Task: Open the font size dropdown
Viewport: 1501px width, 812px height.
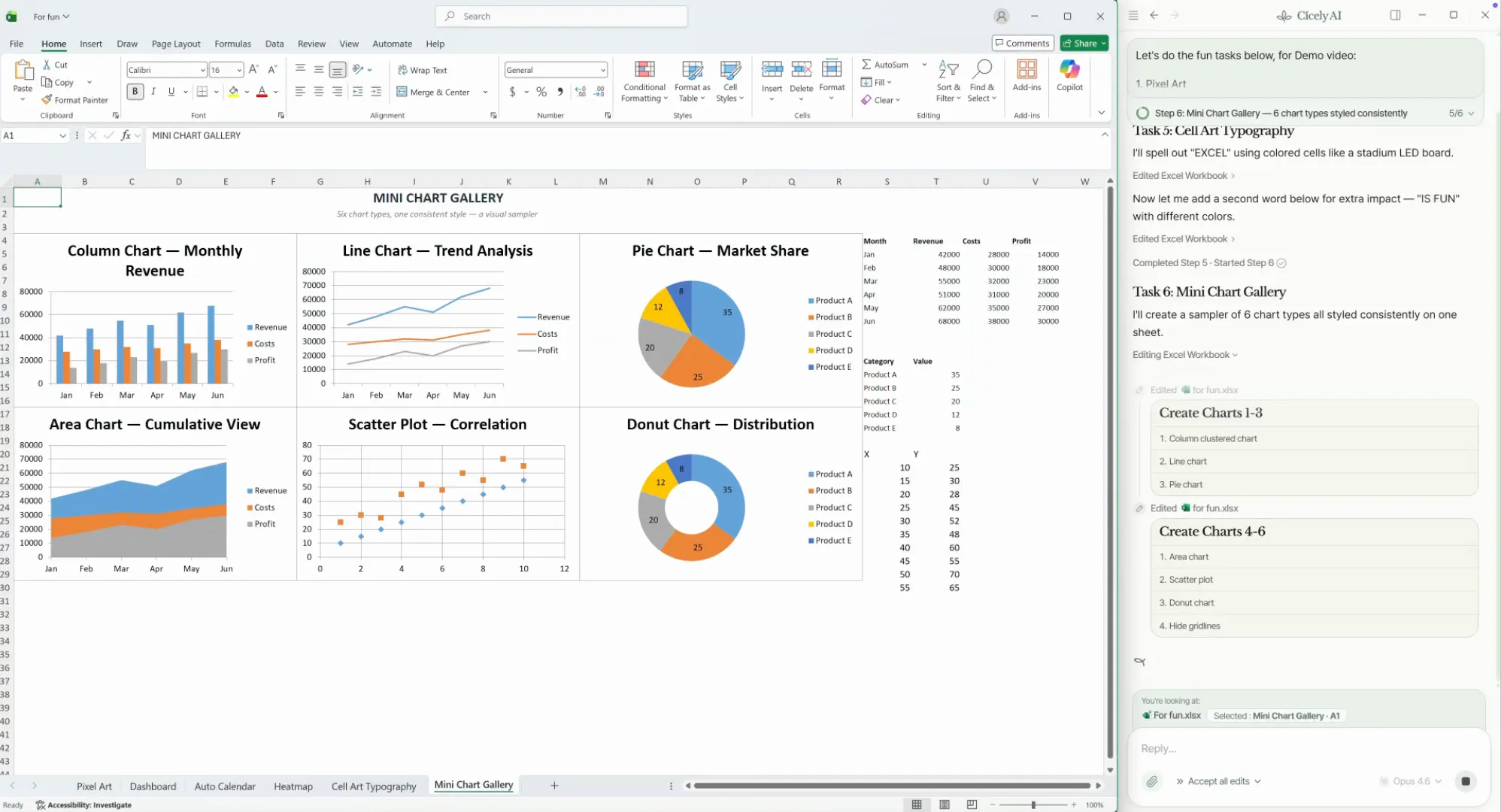Action: pos(239,70)
